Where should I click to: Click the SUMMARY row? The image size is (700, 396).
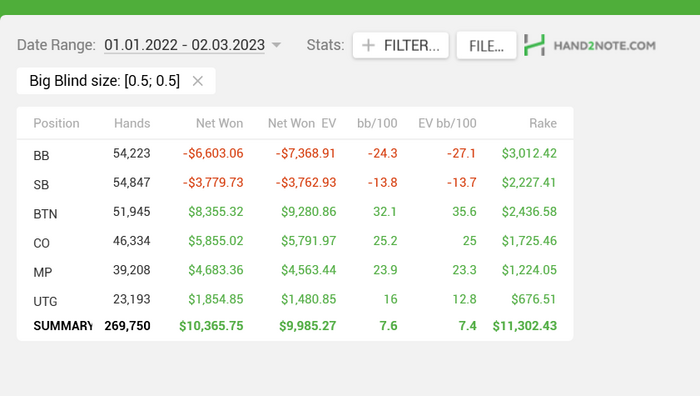pos(295,326)
